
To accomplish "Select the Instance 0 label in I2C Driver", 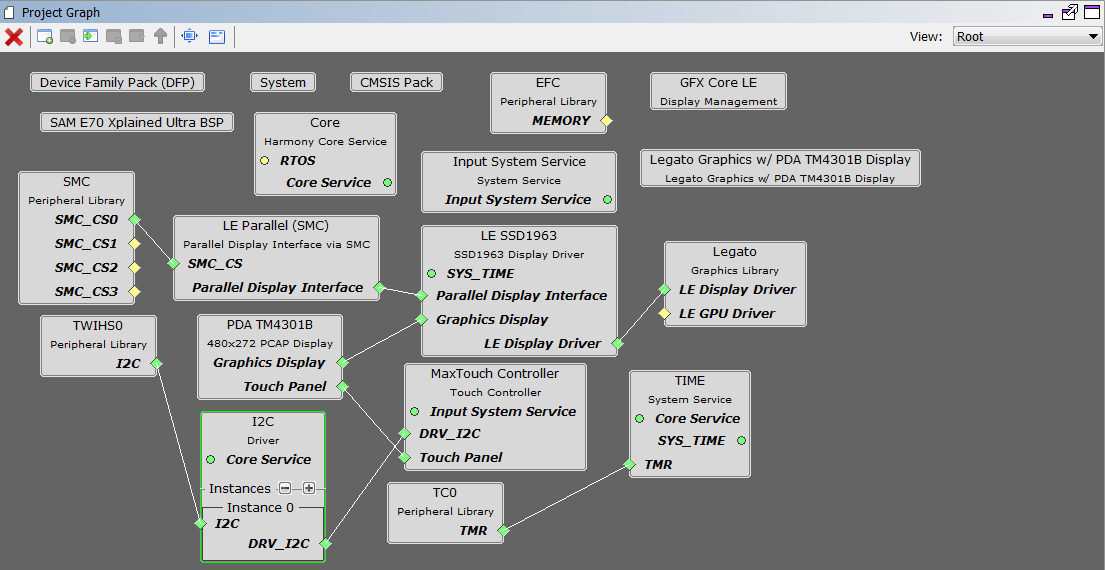I will pos(260,507).
